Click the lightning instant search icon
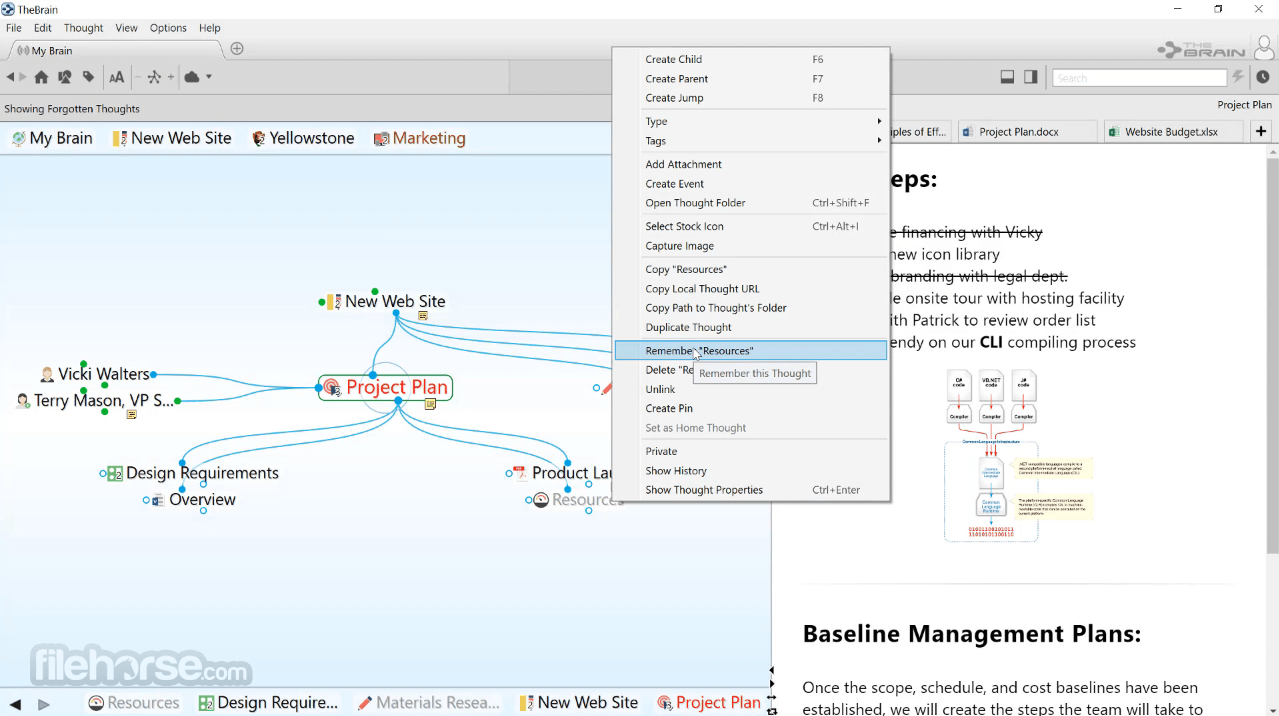The width and height of the screenshot is (1279, 716). (x=1238, y=77)
